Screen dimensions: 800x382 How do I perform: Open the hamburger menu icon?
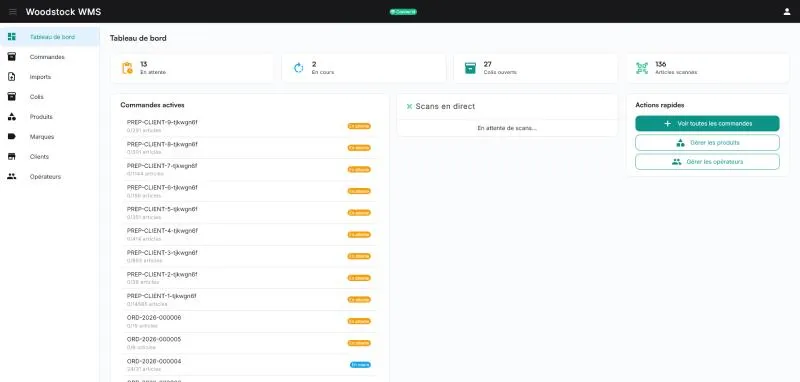pyautogui.click(x=13, y=12)
